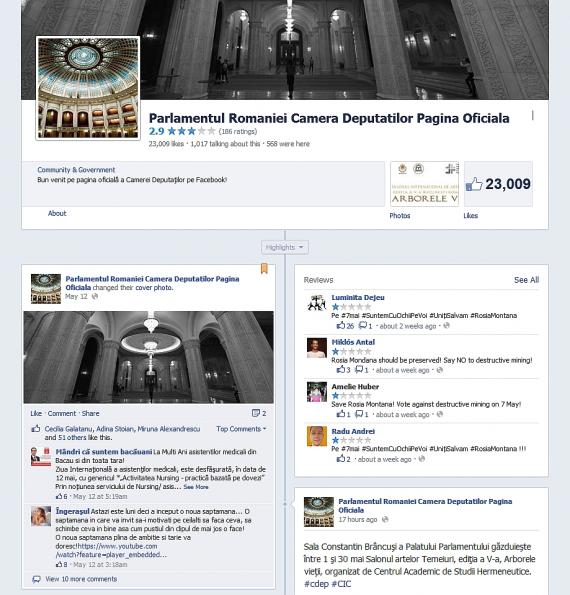Open the Top Comments dropdown
570x595 pixels.
pos(241,429)
